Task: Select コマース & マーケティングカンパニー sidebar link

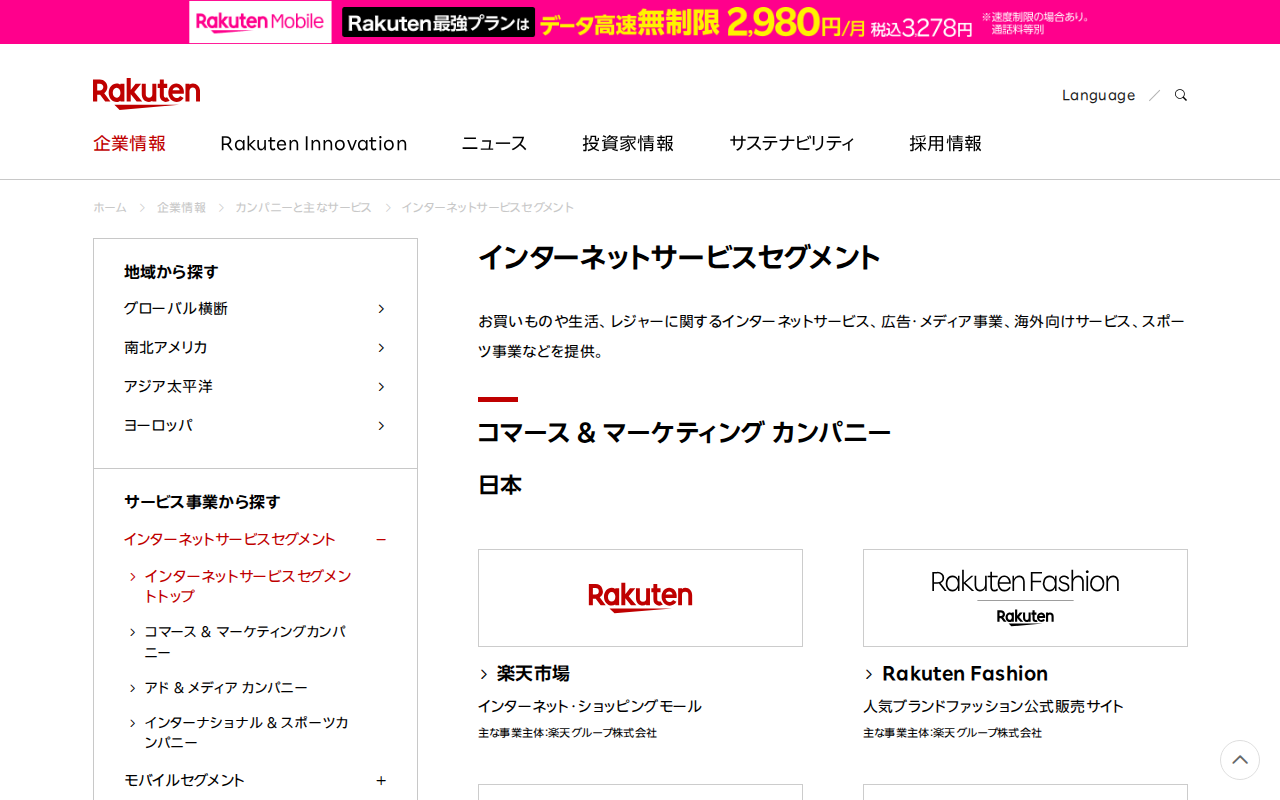Action: [x=245, y=642]
